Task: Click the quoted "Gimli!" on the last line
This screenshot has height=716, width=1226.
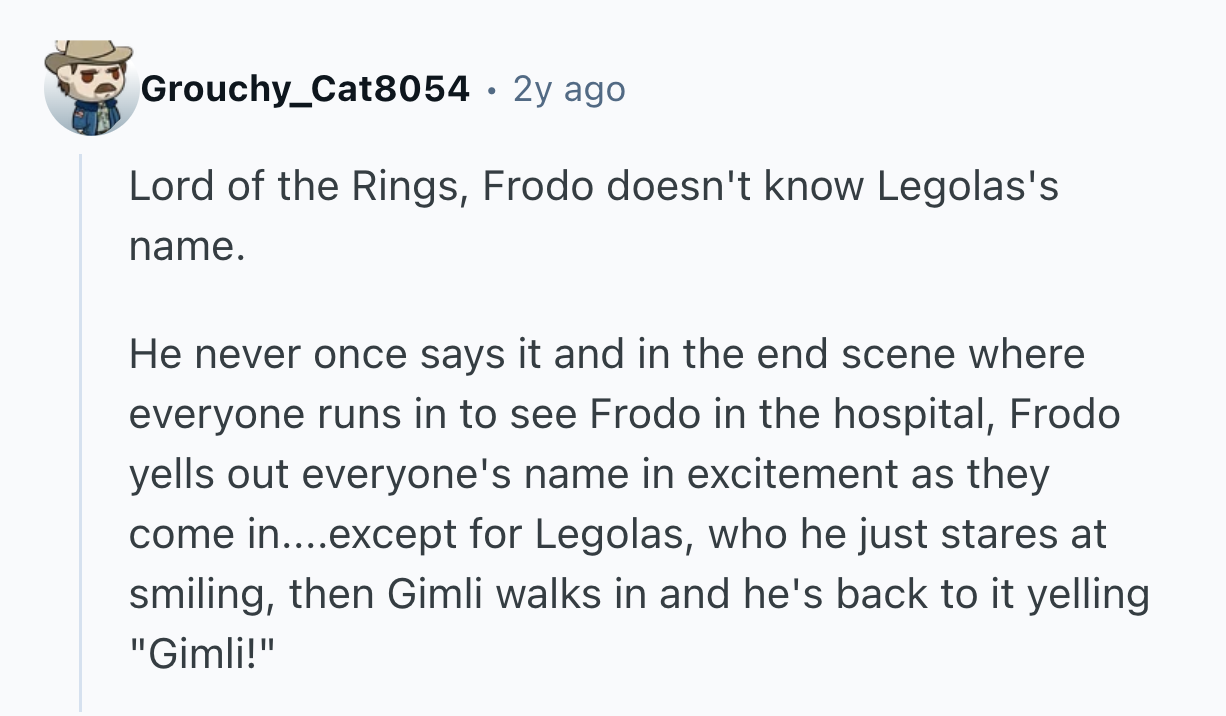Action: (205, 653)
